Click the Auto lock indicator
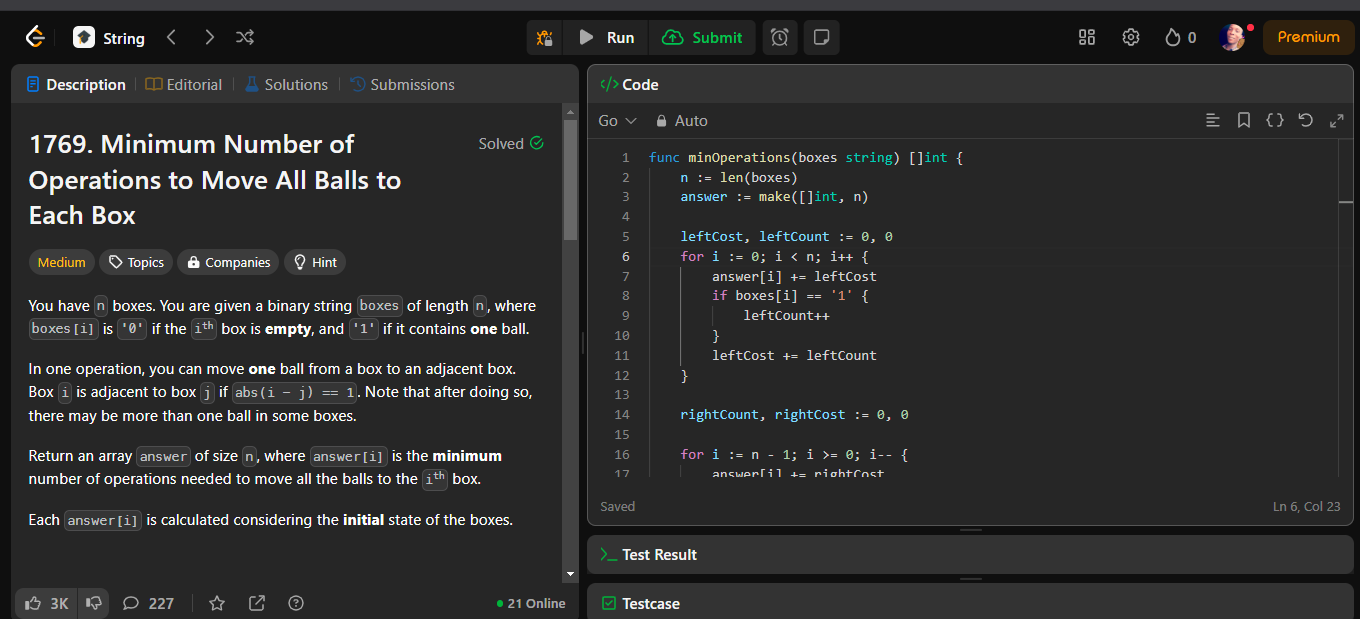Screen dimensions: 1360x619 tap(681, 121)
